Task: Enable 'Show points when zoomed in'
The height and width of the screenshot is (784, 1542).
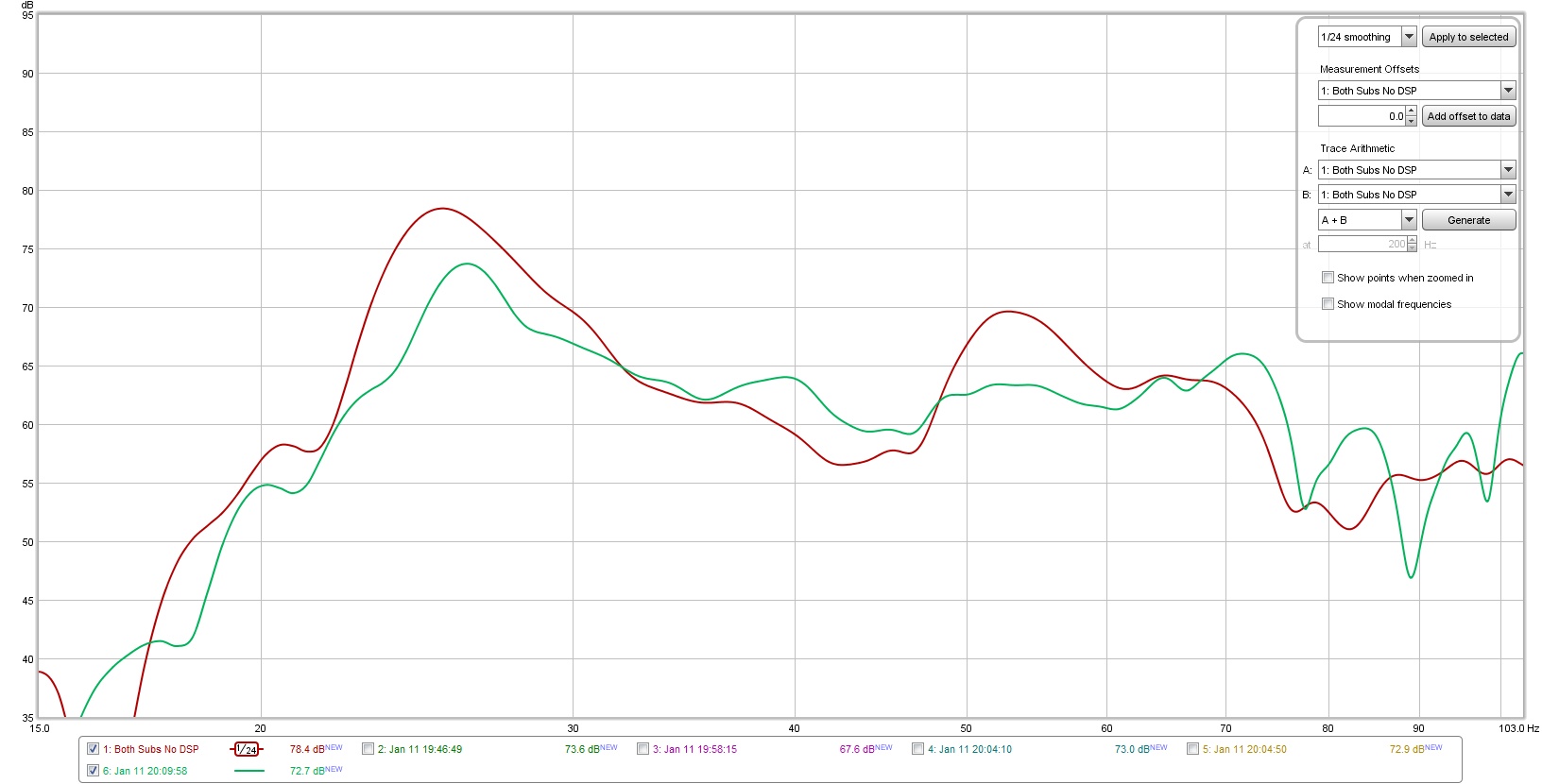Action: (1328, 278)
